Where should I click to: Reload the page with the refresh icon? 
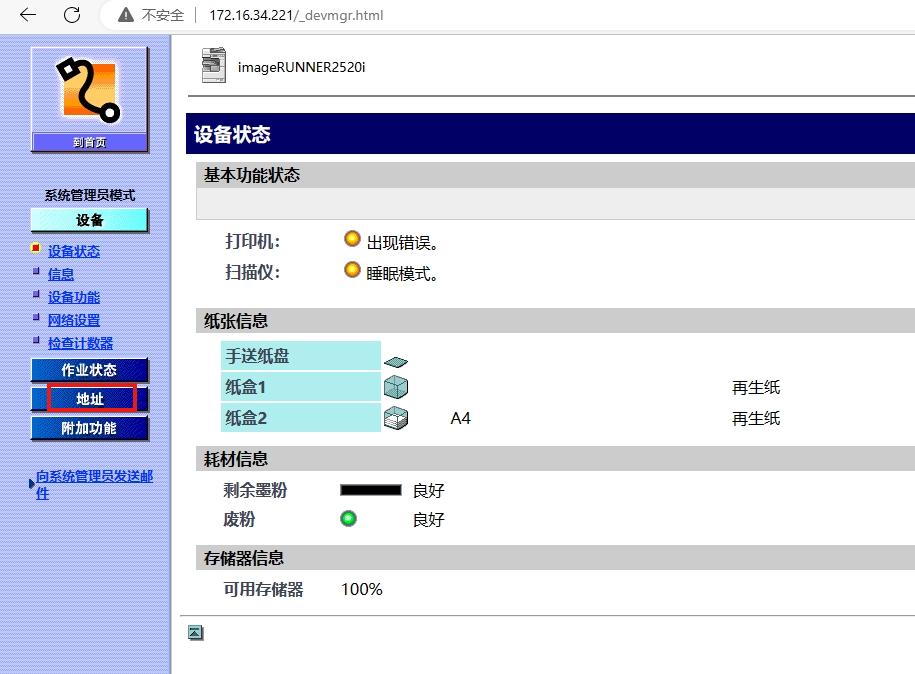[x=72, y=15]
